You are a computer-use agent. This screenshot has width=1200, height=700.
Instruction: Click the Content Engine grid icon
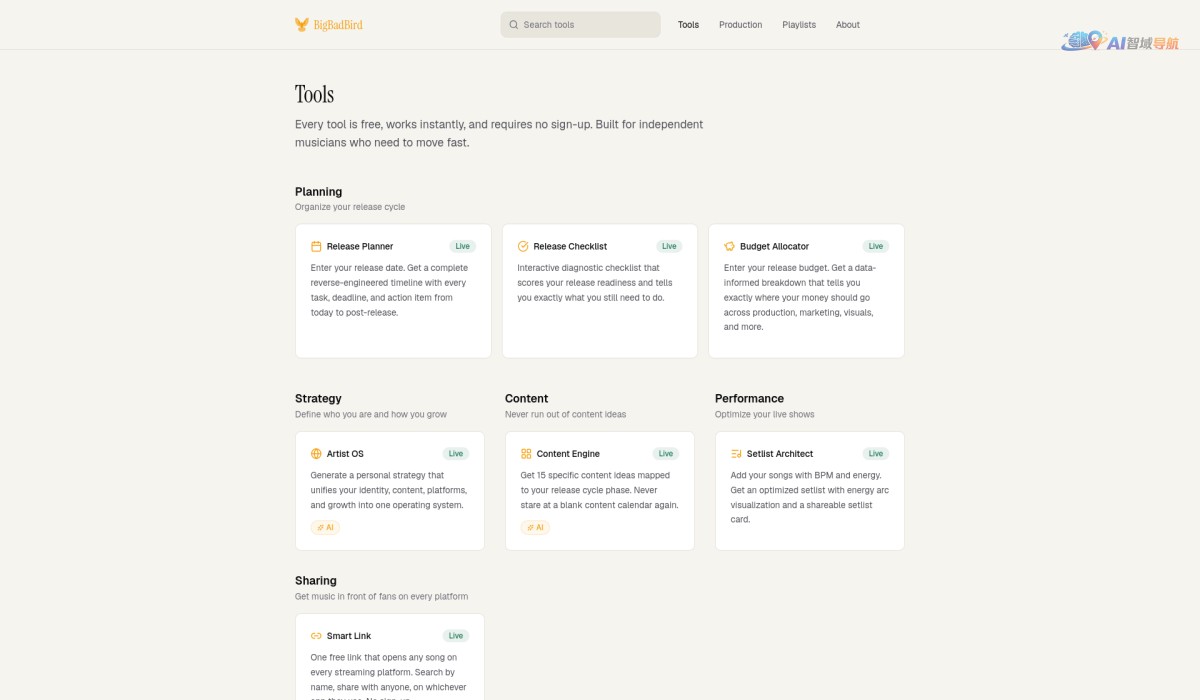[x=526, y=454]
